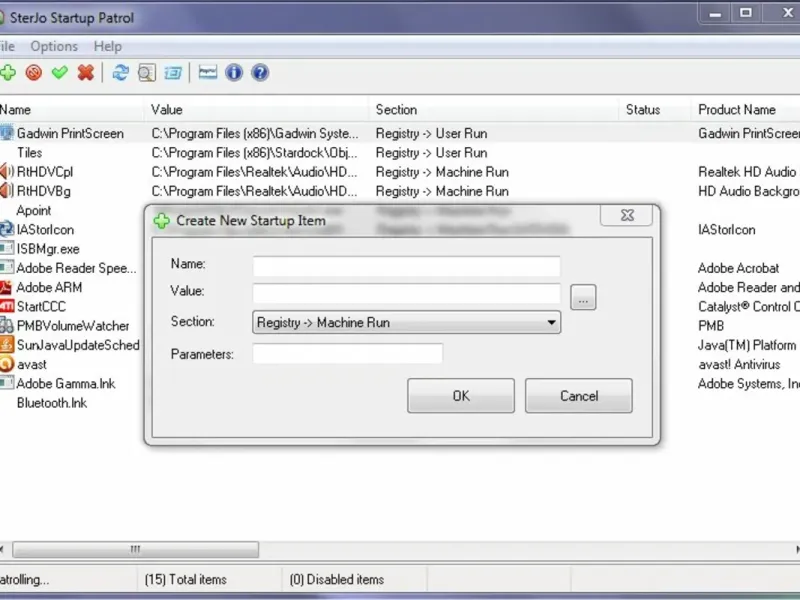Click the horizontal scrollbar thumb
This screenshot has height=600, width=800.
(136, 549)
